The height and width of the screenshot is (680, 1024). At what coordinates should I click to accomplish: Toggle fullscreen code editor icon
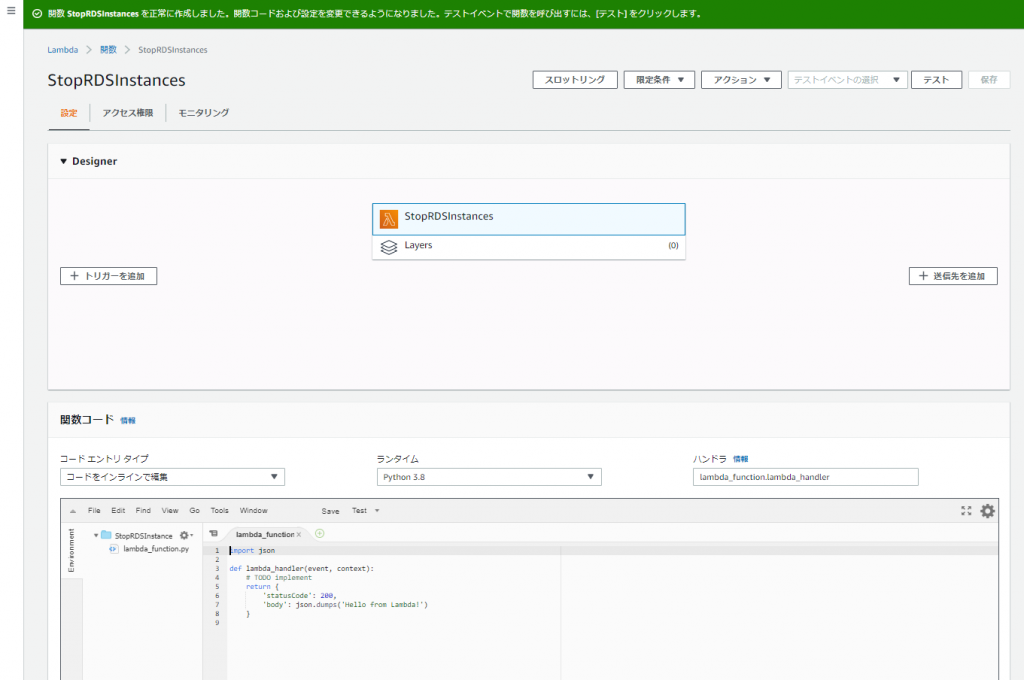pos(966,511)
